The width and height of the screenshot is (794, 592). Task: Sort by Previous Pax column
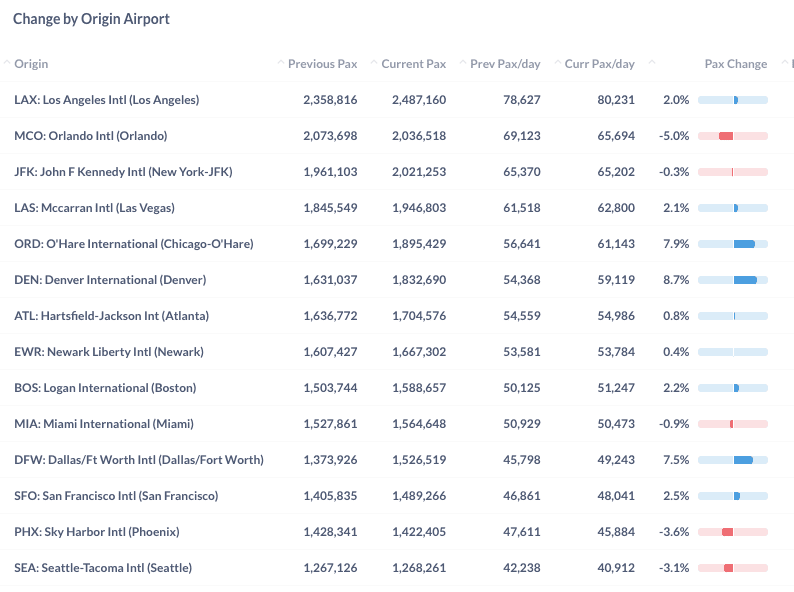tap(323, 64)
